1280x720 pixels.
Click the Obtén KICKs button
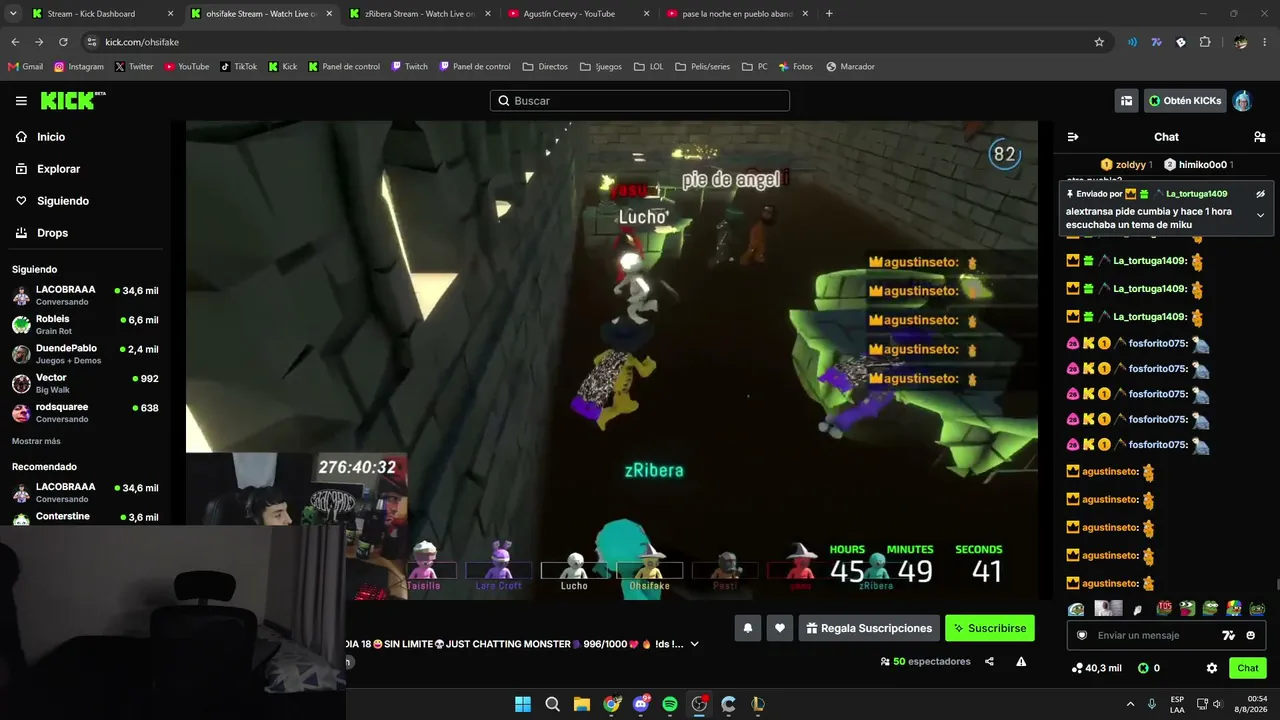click(x=1185, y=101)
